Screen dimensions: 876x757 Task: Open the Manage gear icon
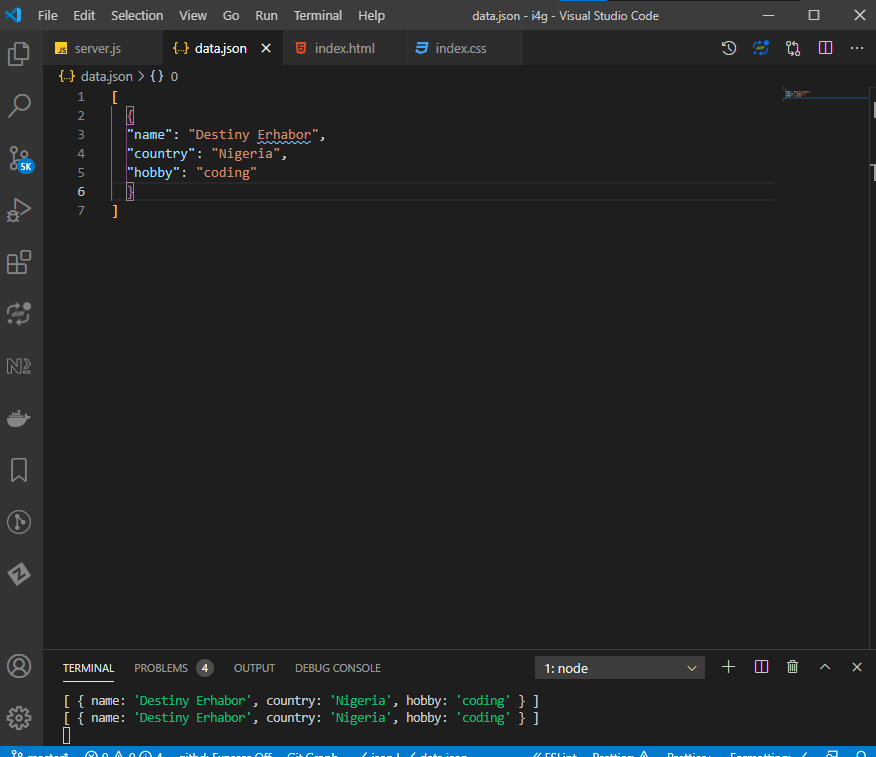(19, 718)
